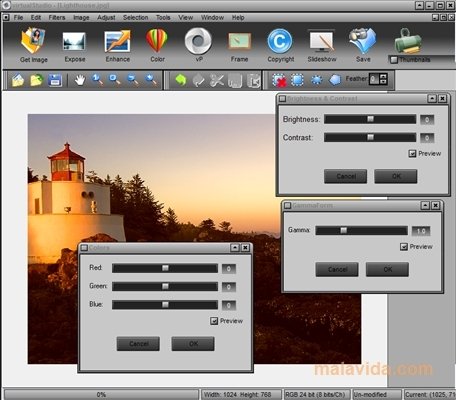
Task: Toggle Preview in GammaForm dialog
Action: point(404,247)
